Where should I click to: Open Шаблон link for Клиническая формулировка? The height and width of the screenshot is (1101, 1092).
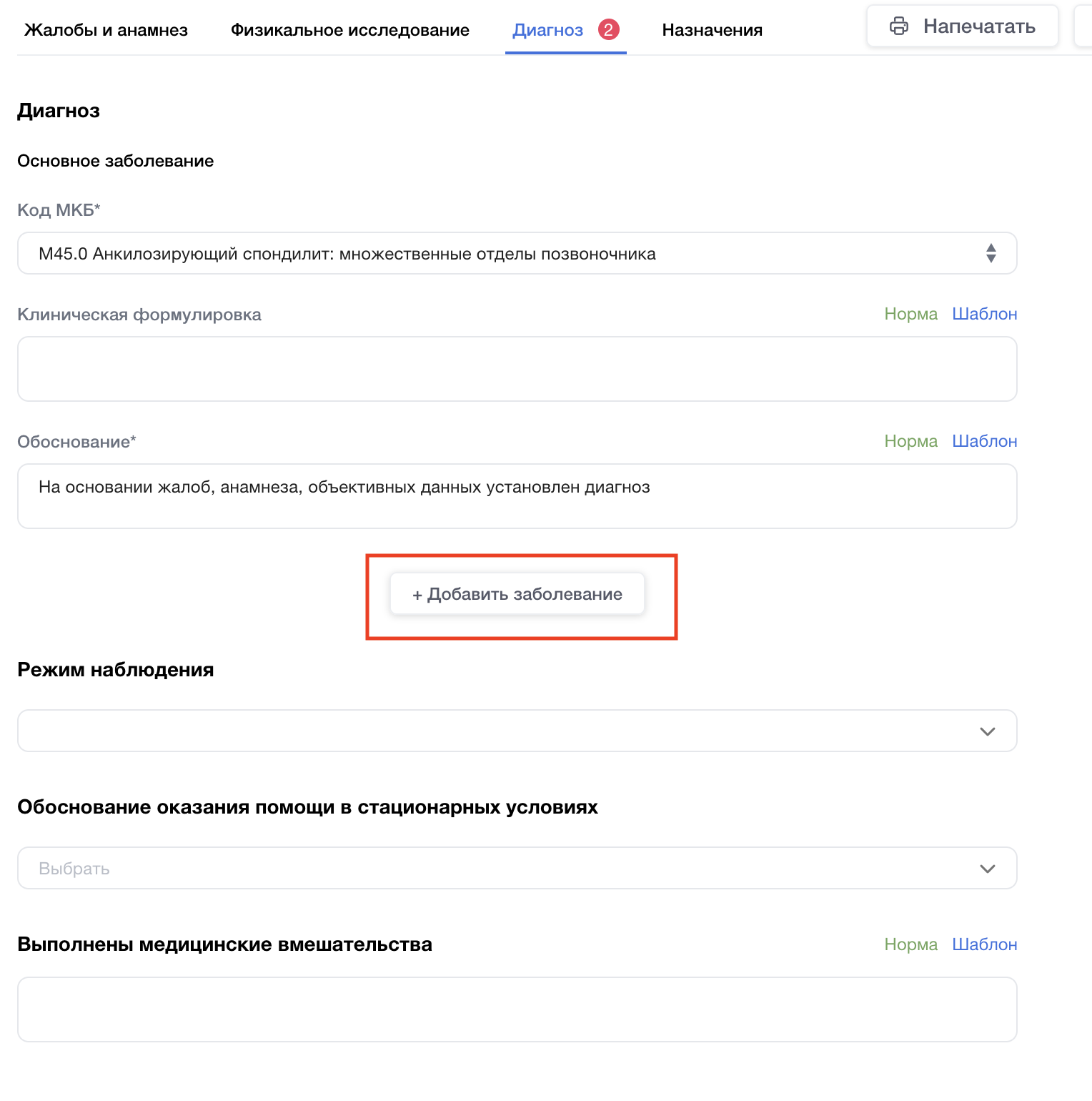pyautogui.click(x=984, y=314)
